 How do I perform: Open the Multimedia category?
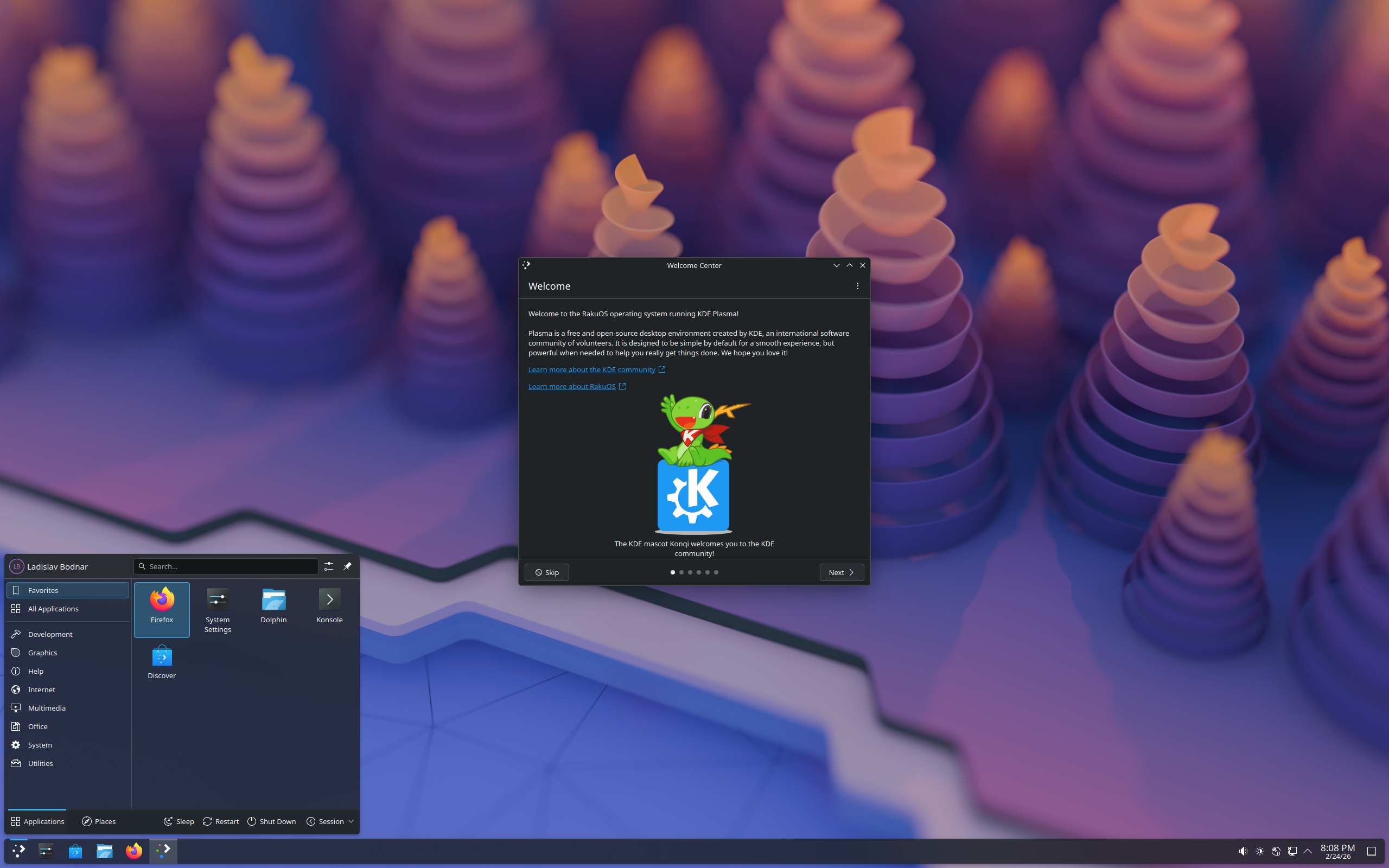(x=68, y=708)
